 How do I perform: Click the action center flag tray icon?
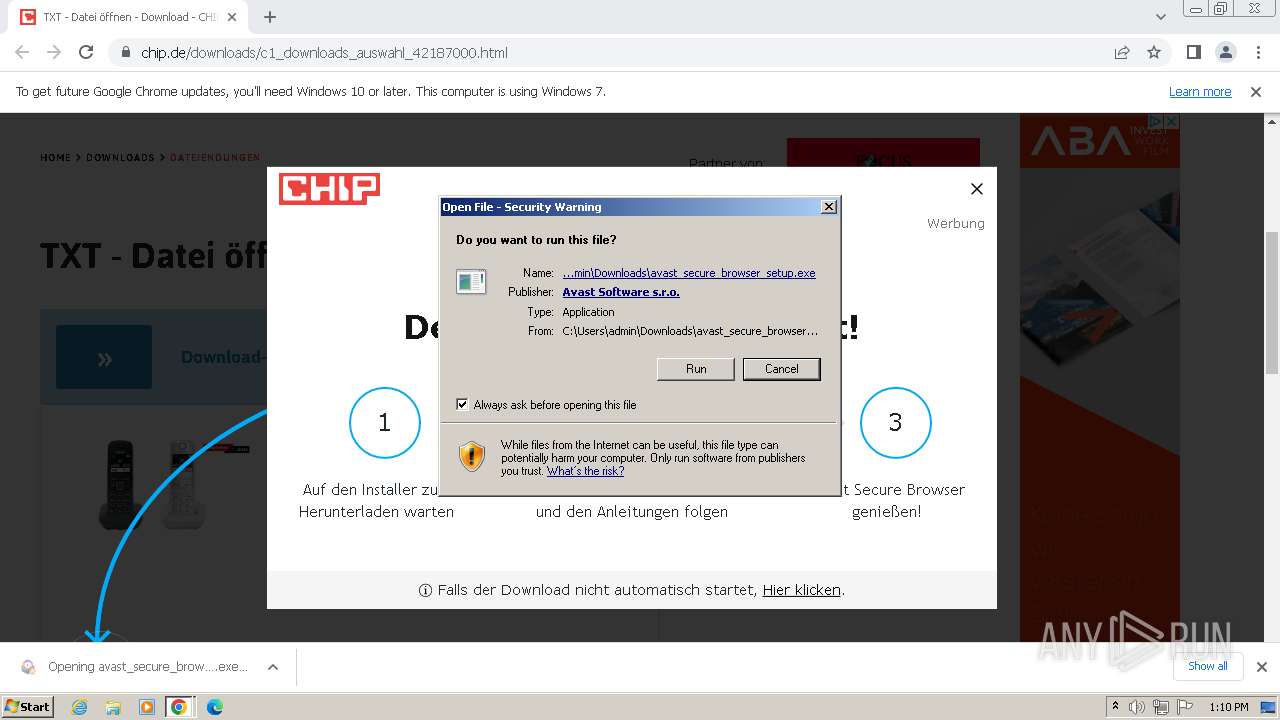pos(1185,707)
